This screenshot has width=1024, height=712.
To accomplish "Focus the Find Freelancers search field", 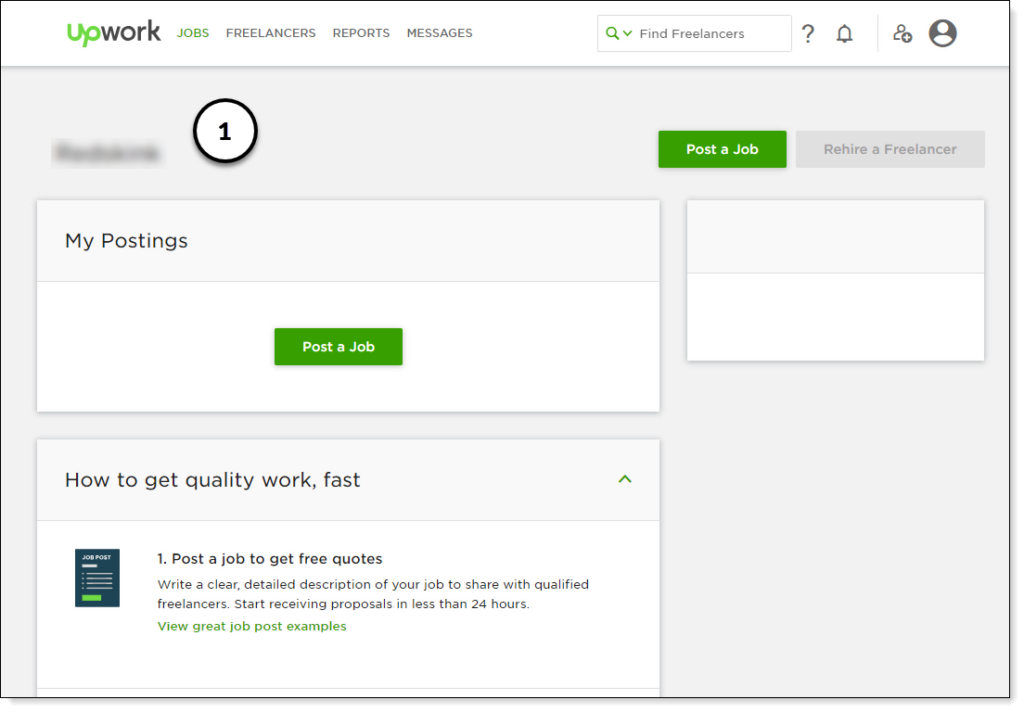I will (710, 34).
